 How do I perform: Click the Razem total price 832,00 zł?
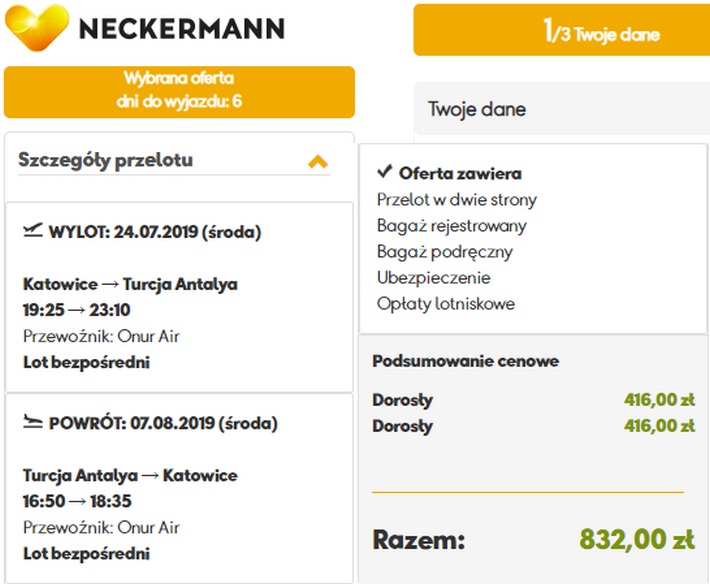tap(636, 540)
